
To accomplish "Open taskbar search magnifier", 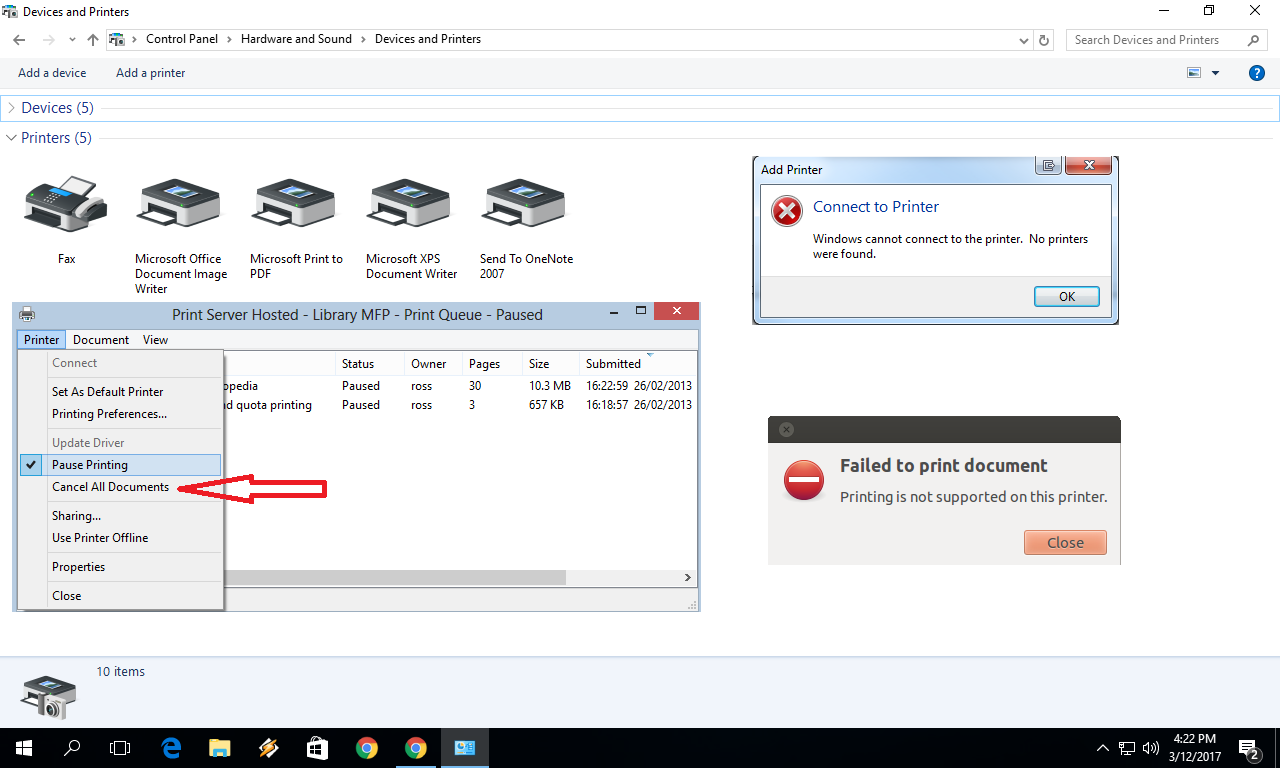I will tap(72, 747).
